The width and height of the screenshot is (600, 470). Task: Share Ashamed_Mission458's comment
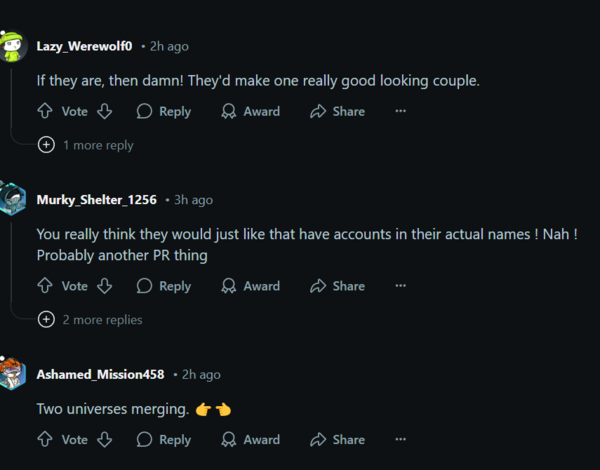(x=337, y=440)
